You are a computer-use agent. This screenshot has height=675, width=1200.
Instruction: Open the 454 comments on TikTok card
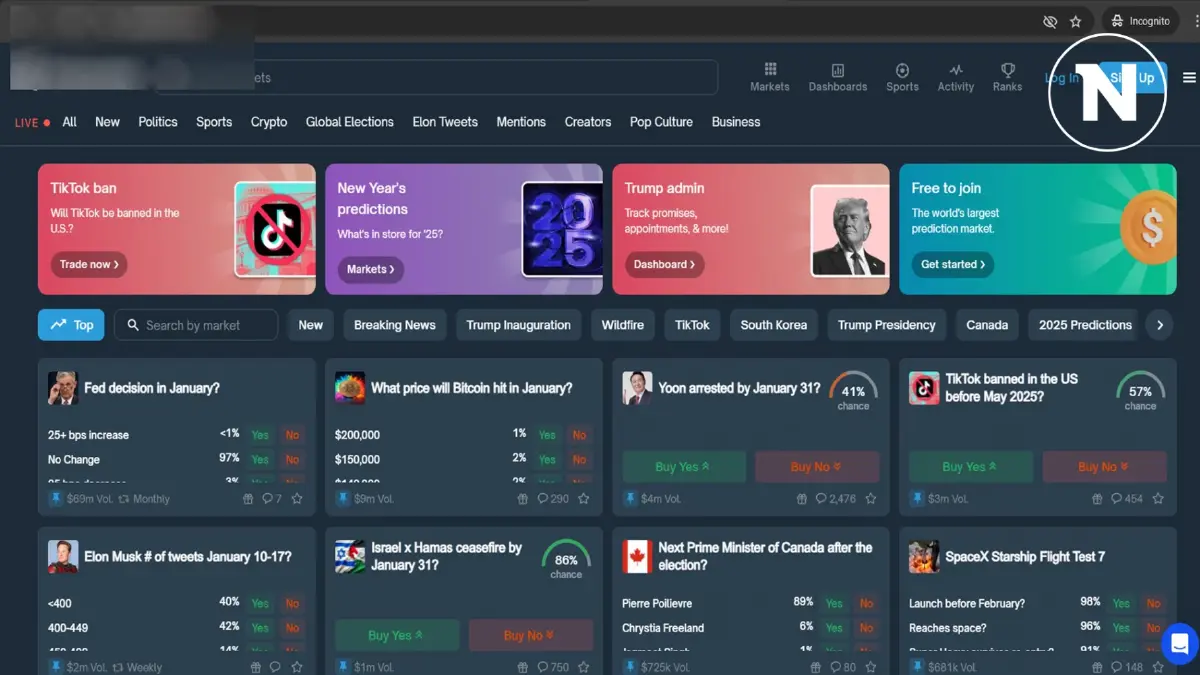pos(1127,498)
